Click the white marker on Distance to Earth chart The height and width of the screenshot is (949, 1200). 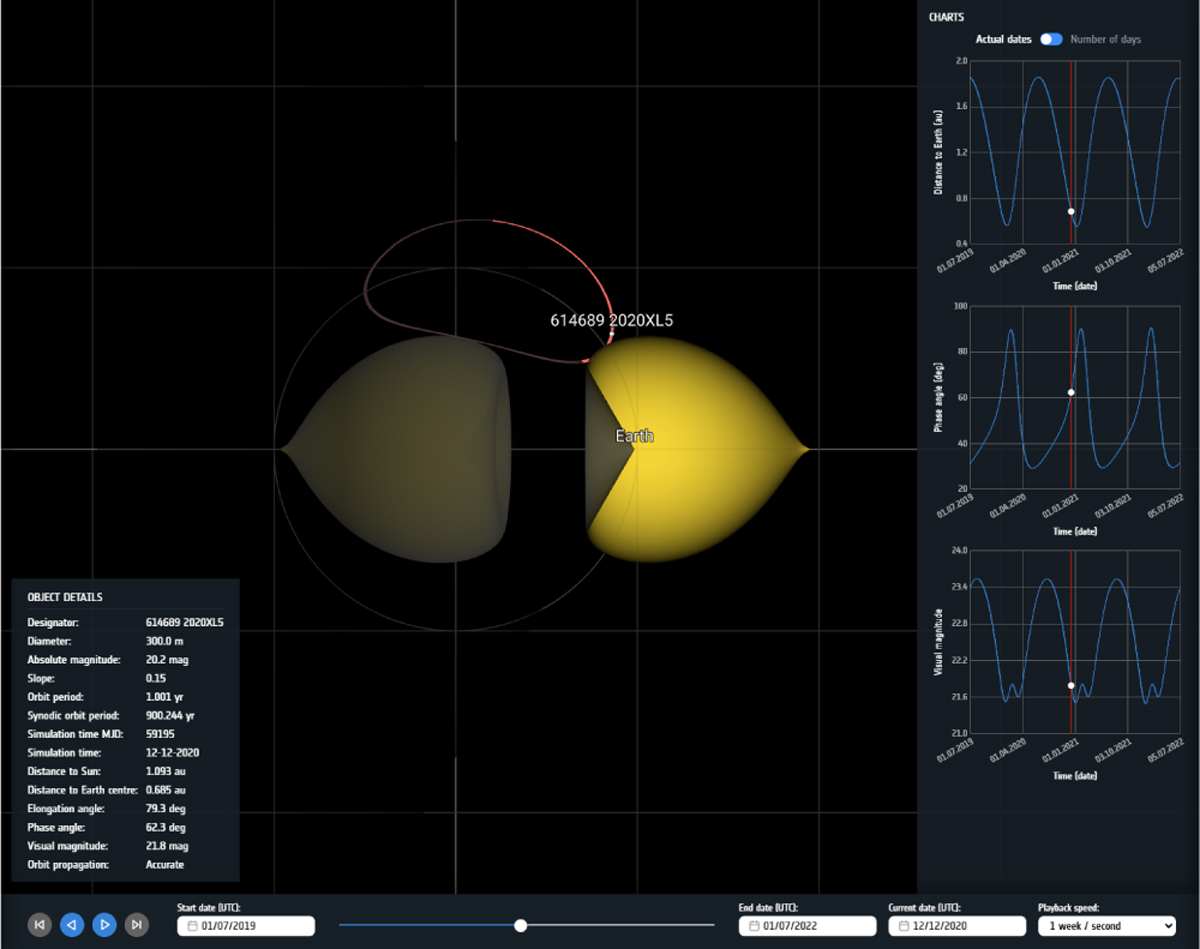[x=1071, y=211]
